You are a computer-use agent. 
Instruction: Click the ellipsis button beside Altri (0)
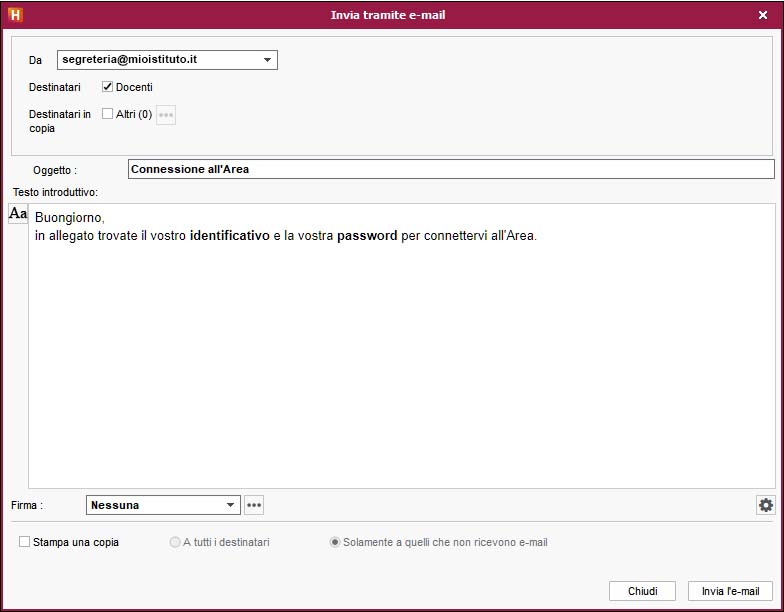click(x=166, y=115)
